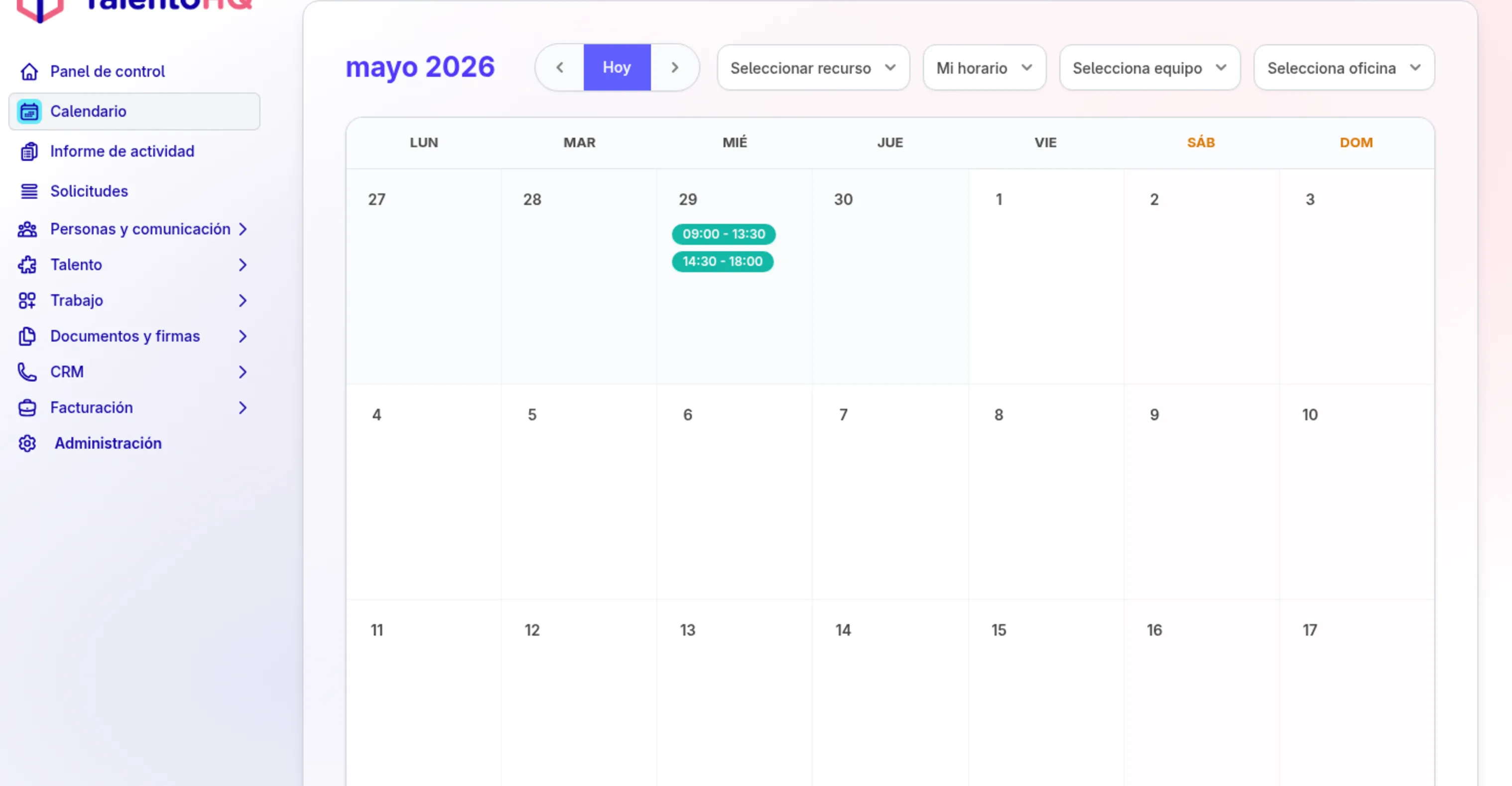Image resolution: width=1512 pixels, height=786 pixels.
Task: Select day 4 in calendar
Action: (377, 415)
